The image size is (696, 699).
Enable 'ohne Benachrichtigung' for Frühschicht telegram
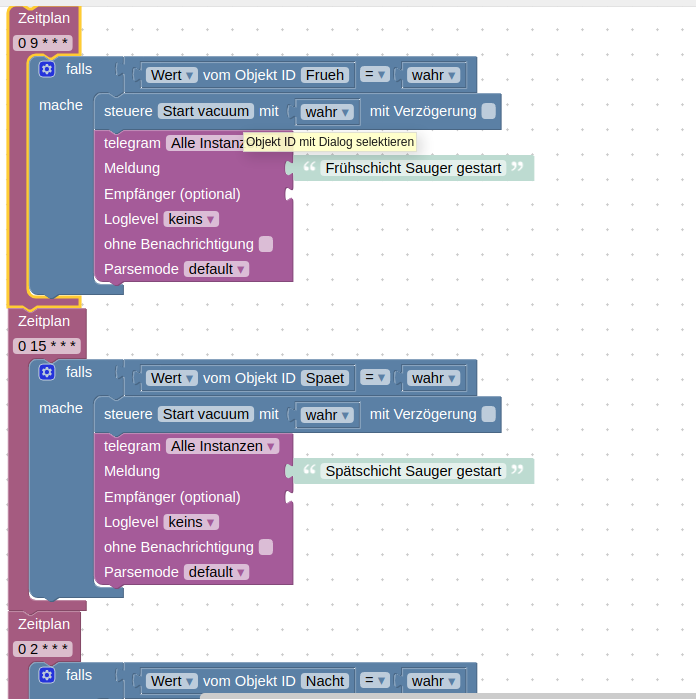[x=266, y=244]
